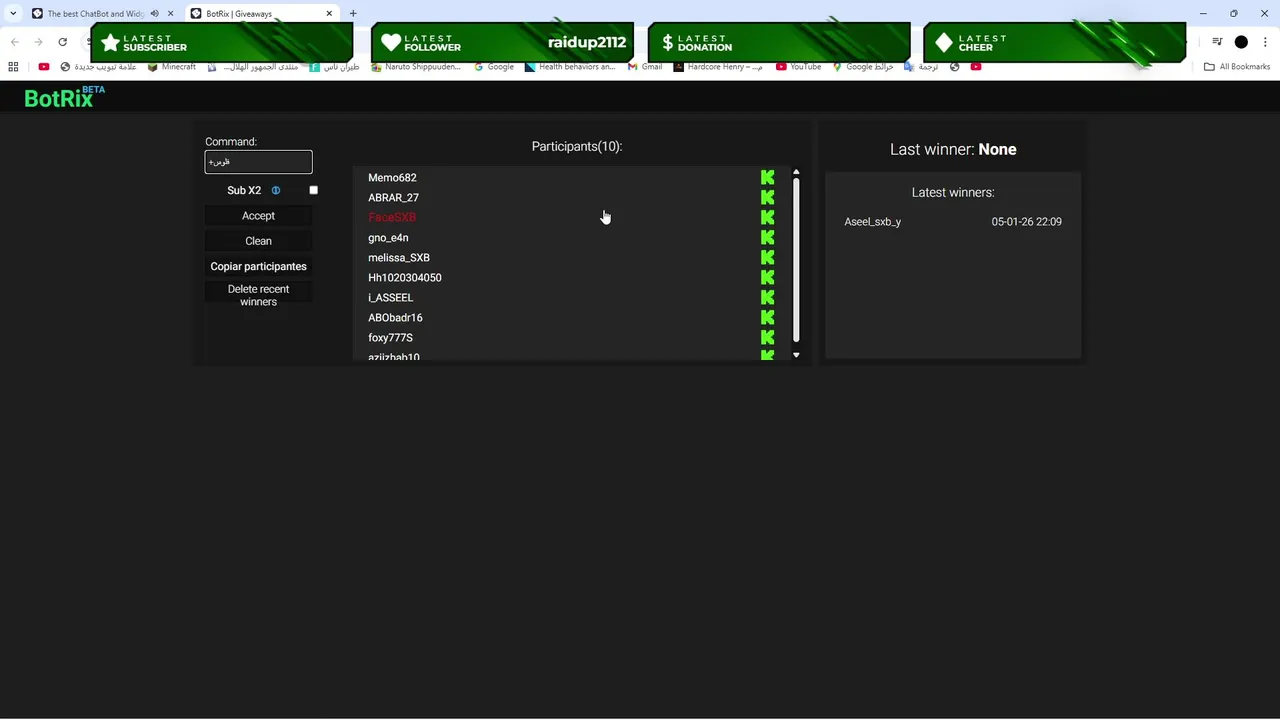Click the Kick icon beside ABObadr16

767,317
